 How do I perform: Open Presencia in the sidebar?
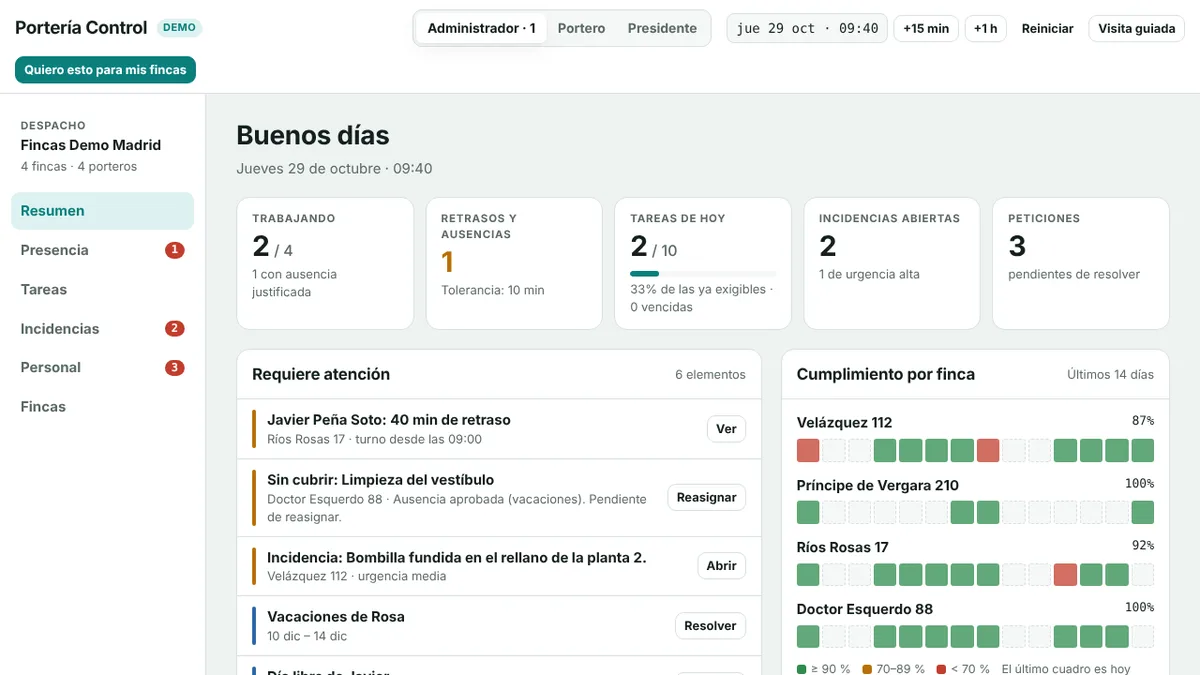coord(102,250)
